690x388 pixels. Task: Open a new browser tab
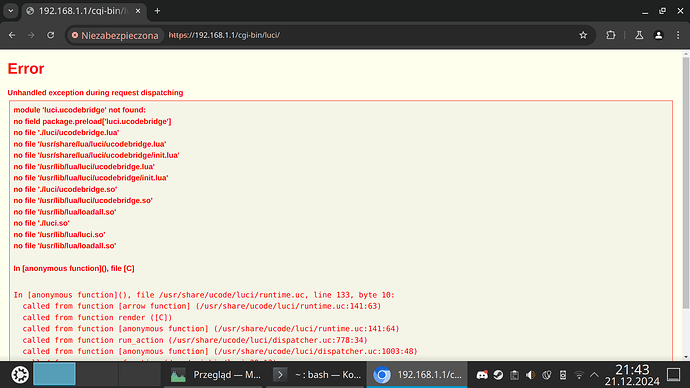click(x=157, y=11)
